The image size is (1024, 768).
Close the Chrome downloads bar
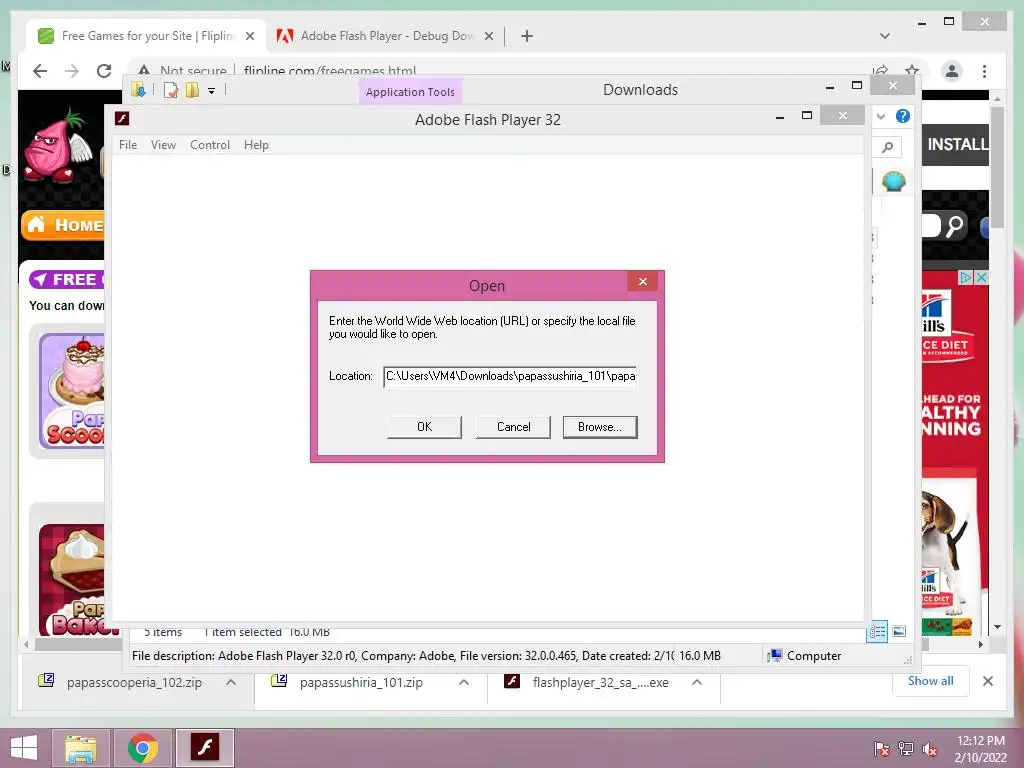coord(987,681)
